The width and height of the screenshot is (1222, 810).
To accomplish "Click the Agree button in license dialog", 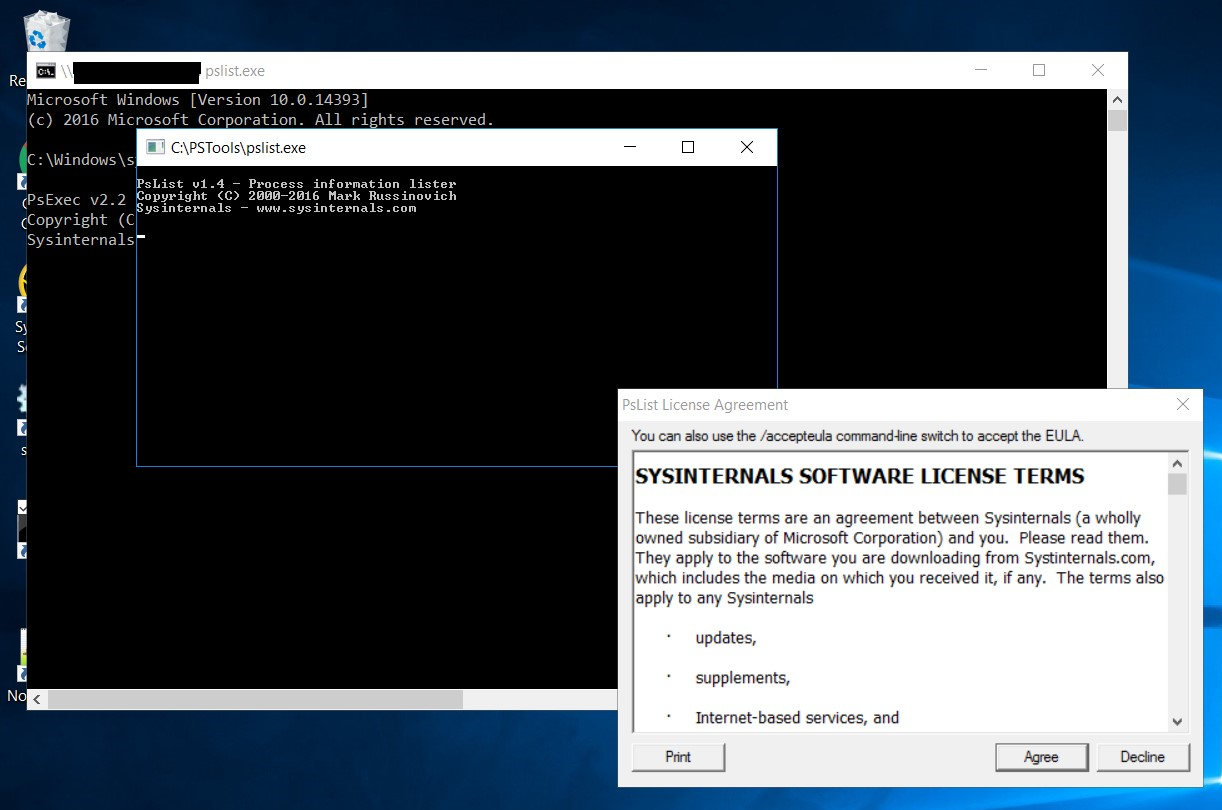I will coord(1041,757).
